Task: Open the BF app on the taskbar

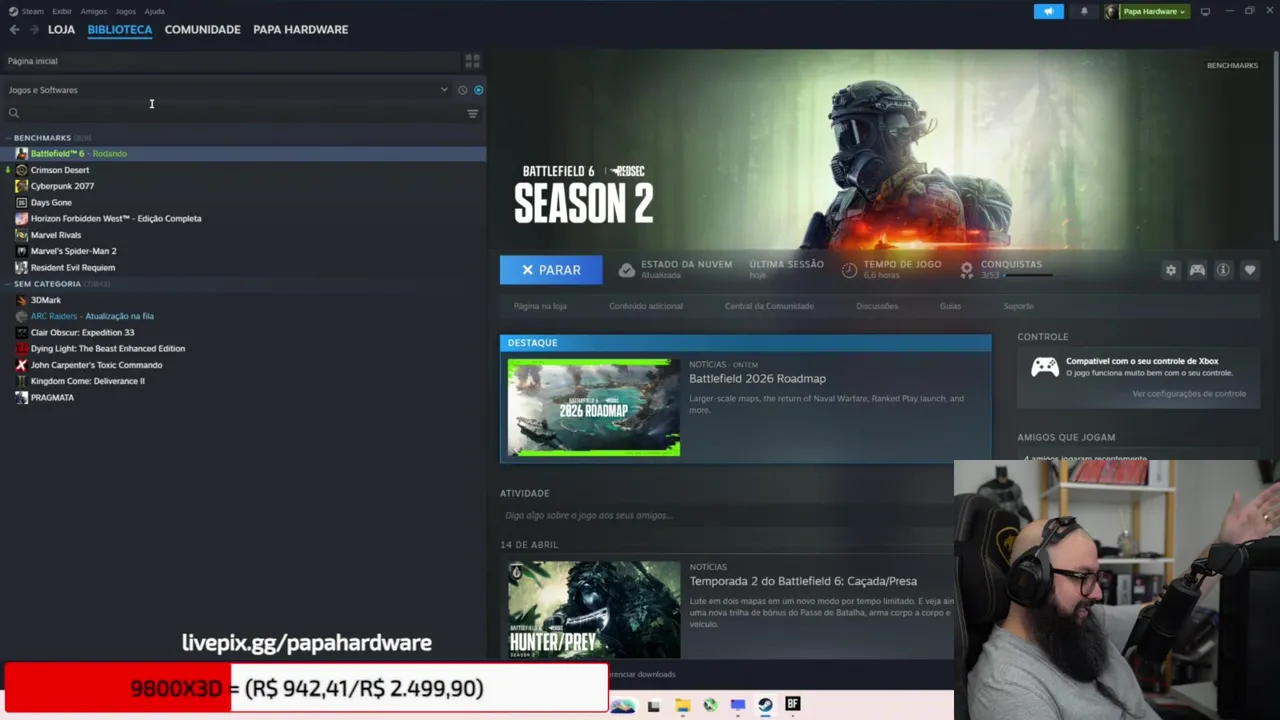Action: click(x=792, y=704)
